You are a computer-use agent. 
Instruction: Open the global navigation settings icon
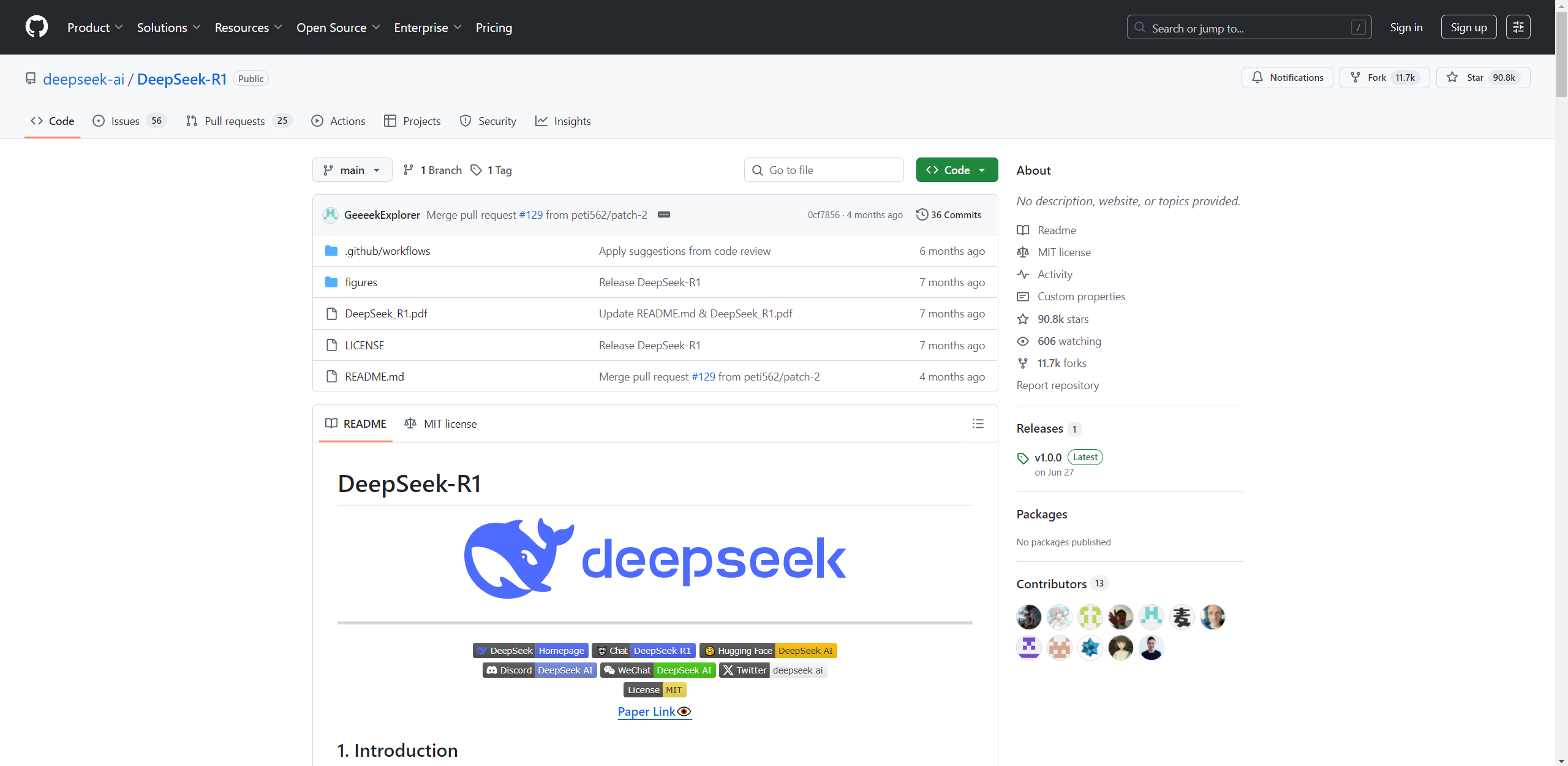(1518, 27)
